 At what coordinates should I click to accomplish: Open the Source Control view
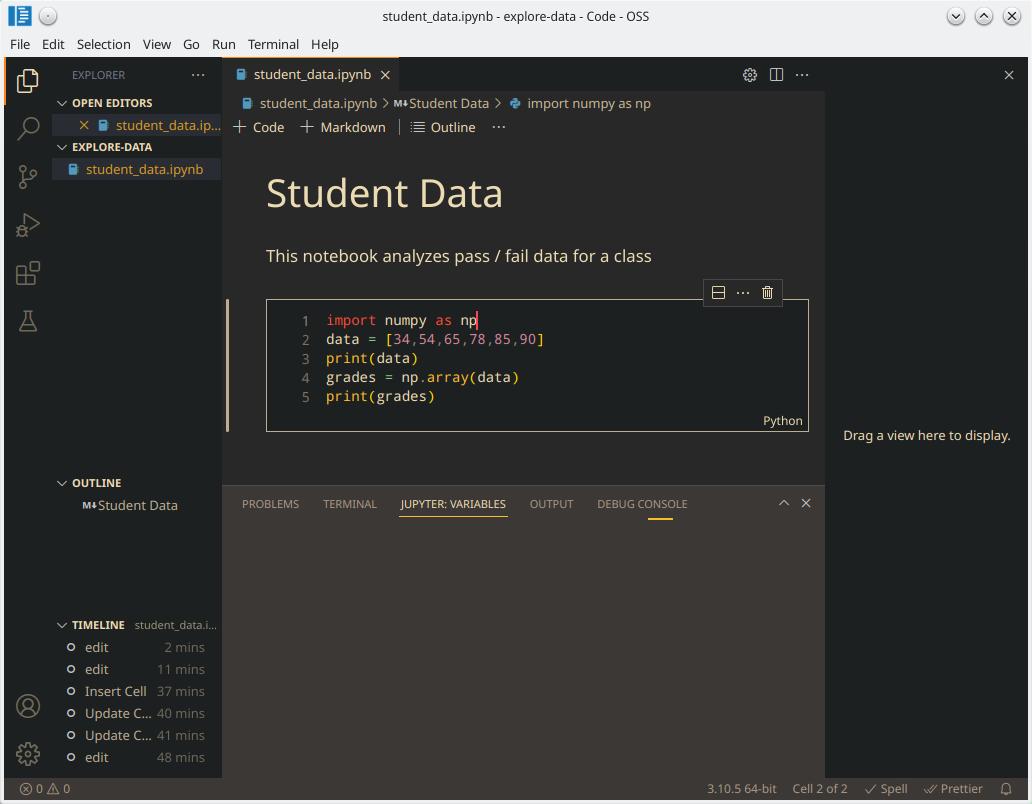[28, 177]
